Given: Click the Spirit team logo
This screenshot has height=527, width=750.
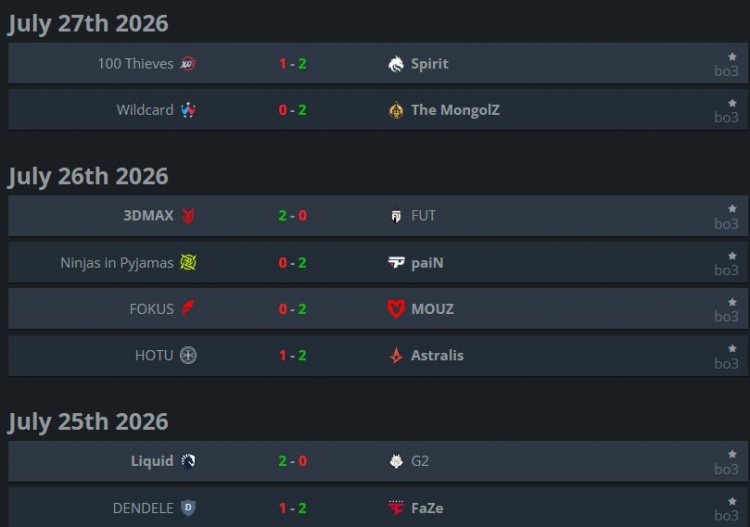Looking at the screenshot, I should [396, 64].
